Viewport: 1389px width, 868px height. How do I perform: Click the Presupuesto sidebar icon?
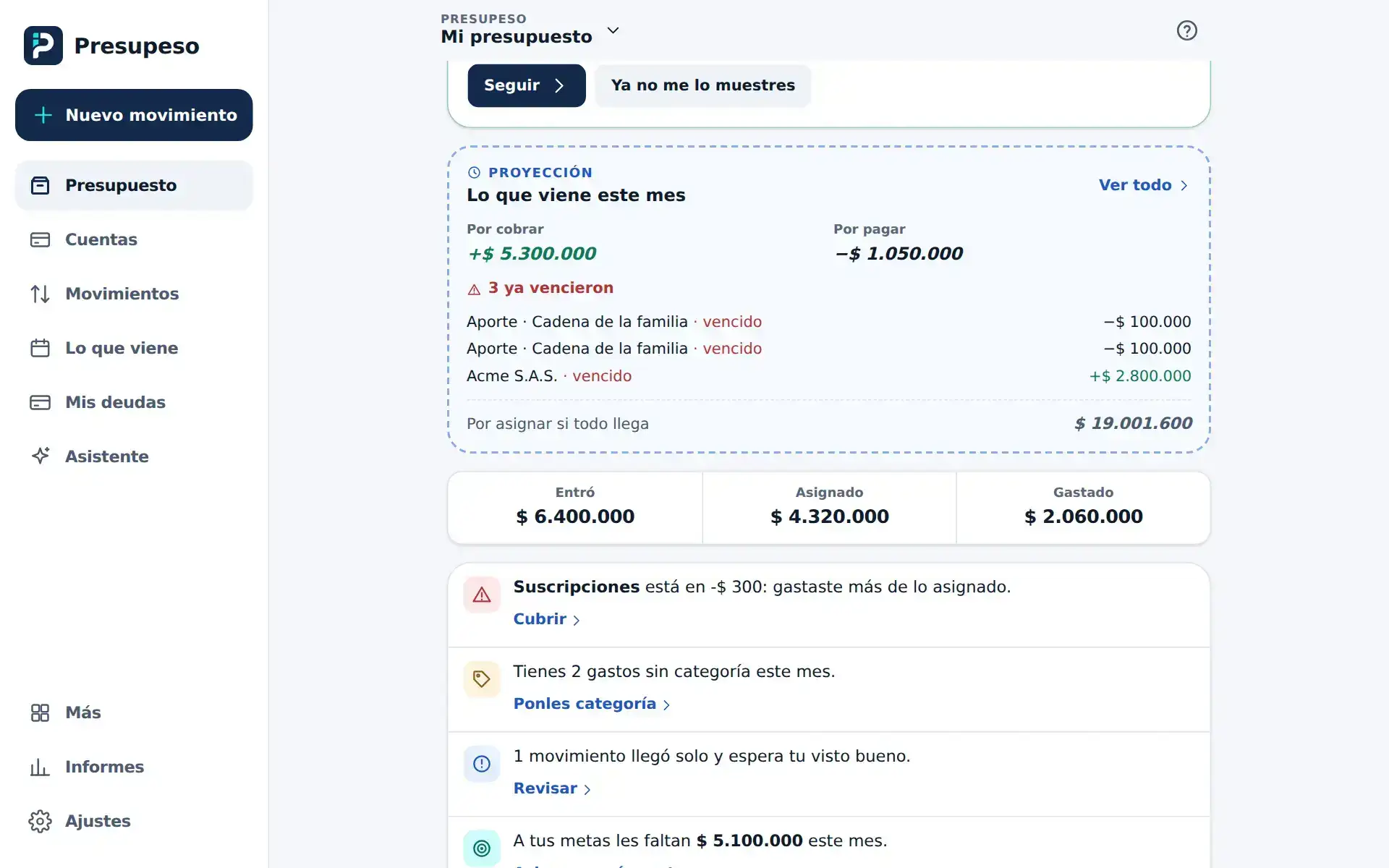tap(40, 185)
